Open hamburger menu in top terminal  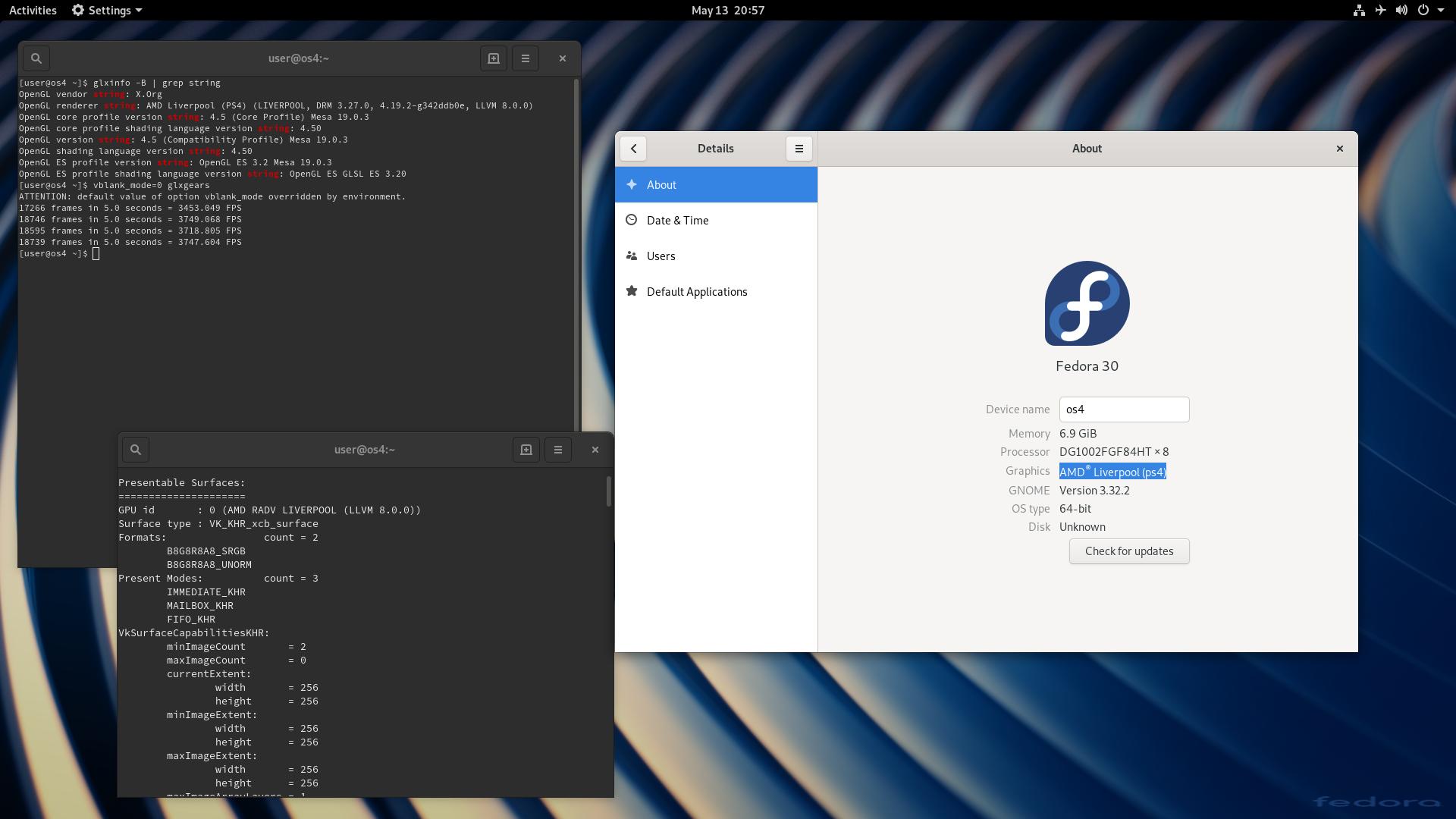point(525,58)
